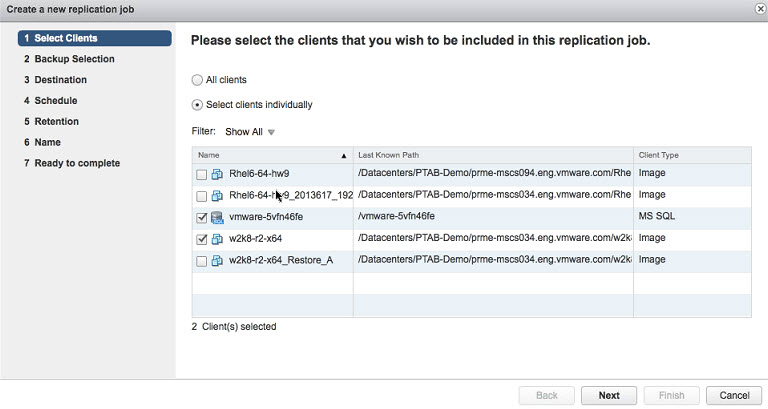Uncheck the vmware-5vfn46fe client checkbox
The width and height of the screenshot is (768, 409).
201,217
